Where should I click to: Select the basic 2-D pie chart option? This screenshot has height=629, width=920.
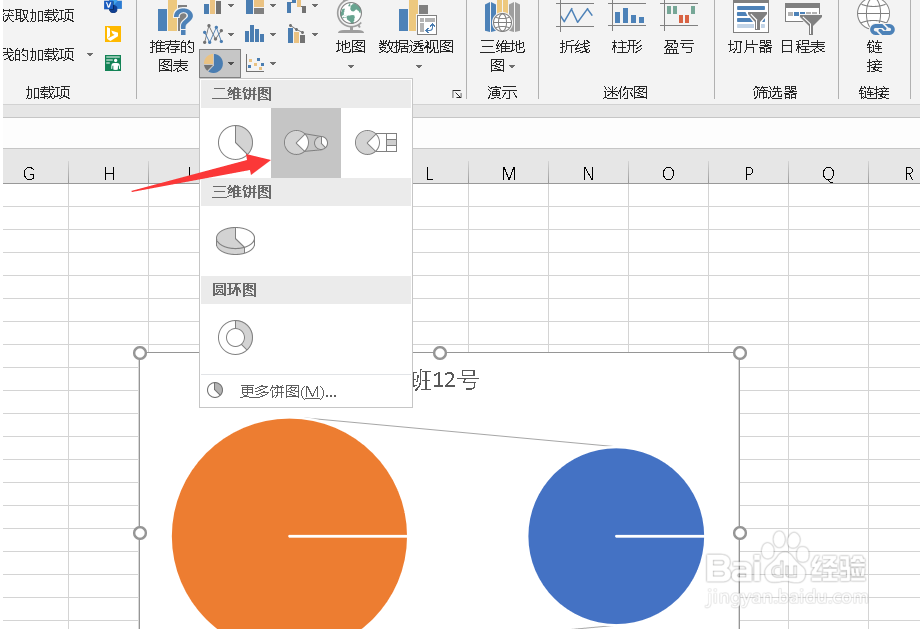pos(235,141)
